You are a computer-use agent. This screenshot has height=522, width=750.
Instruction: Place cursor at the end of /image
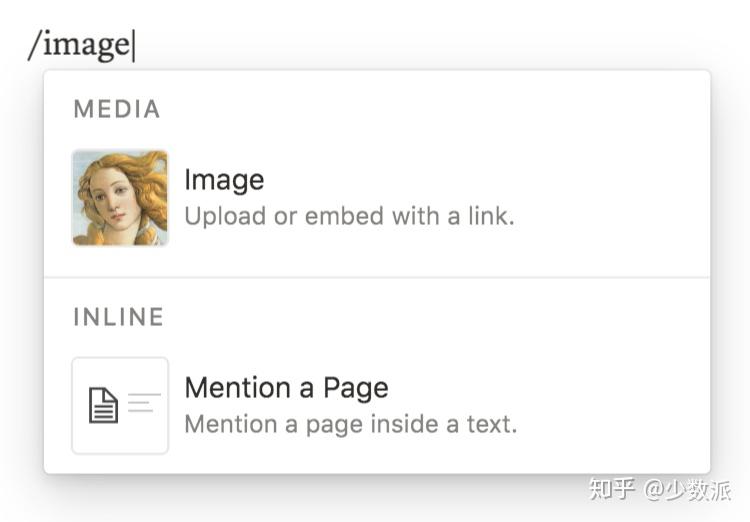[x=133, y=45]
